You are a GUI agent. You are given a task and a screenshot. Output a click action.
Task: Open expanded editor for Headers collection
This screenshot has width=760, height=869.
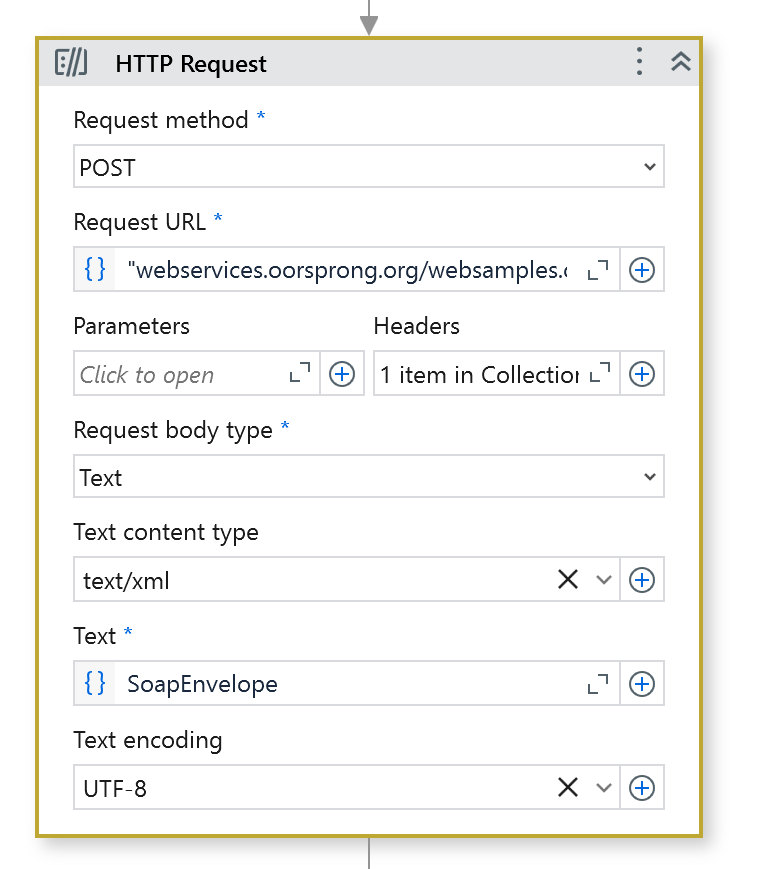(x=600, y=374)
